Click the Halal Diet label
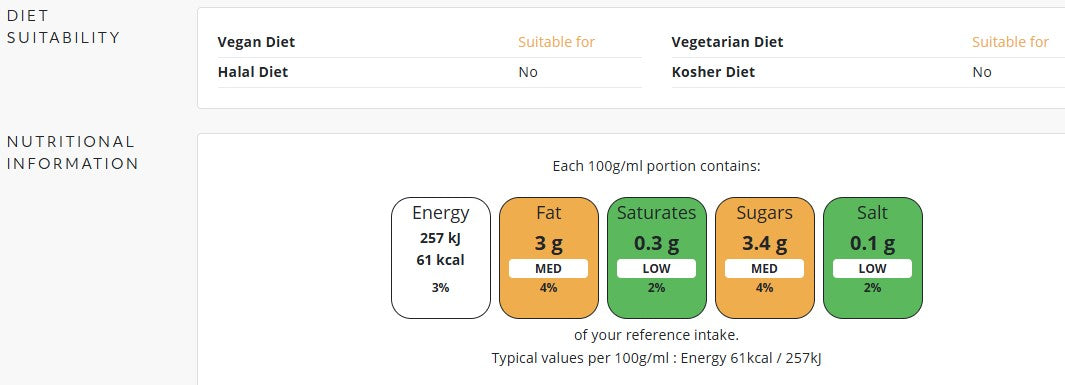 [x=253, y=72]
